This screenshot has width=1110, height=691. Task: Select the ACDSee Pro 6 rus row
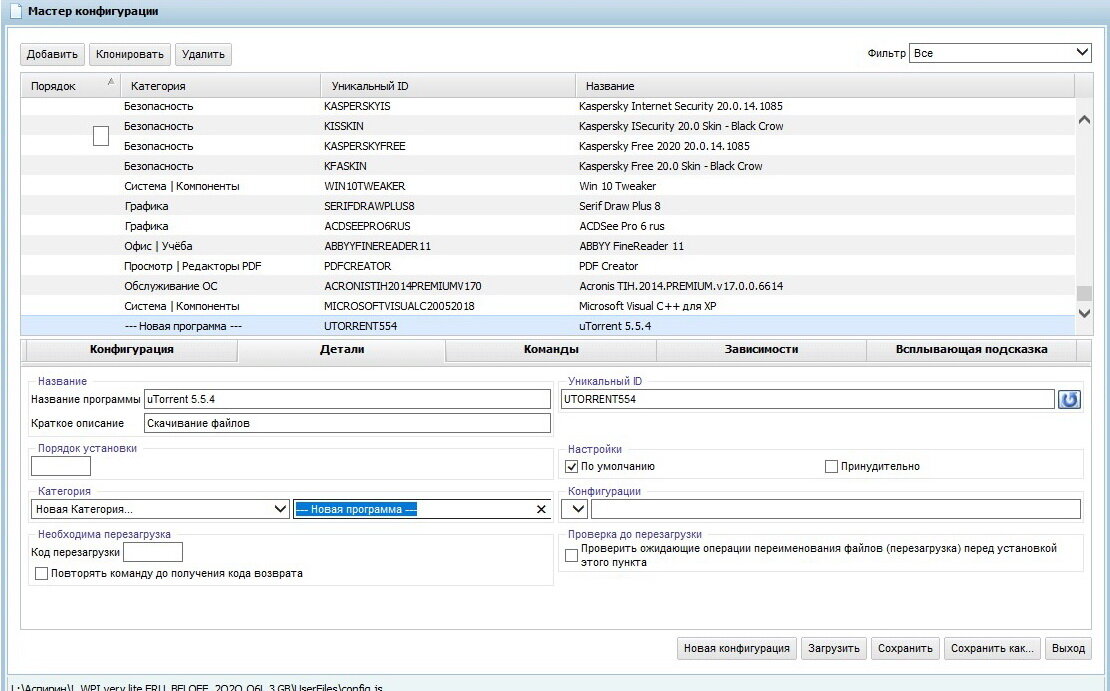pyautogui.click(x=547, y=226)
